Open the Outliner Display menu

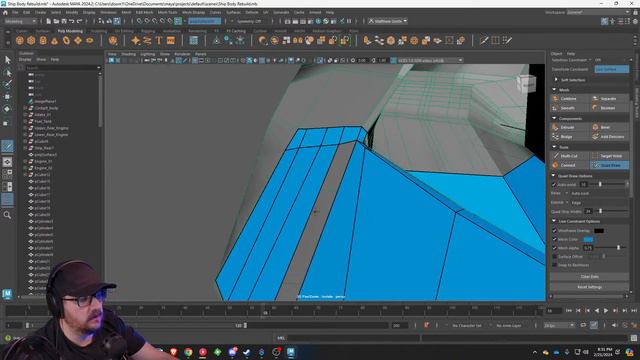tap(25, 60)
